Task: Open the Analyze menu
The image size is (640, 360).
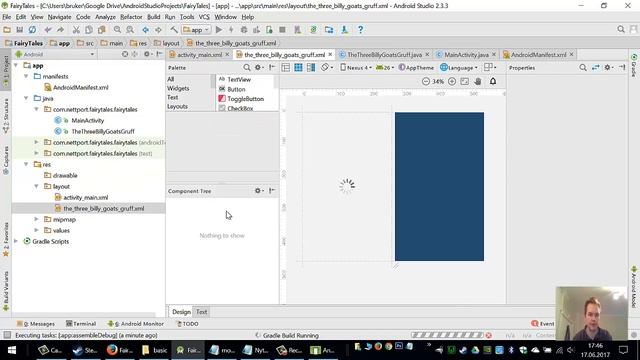Action: (x=105, y=17)
